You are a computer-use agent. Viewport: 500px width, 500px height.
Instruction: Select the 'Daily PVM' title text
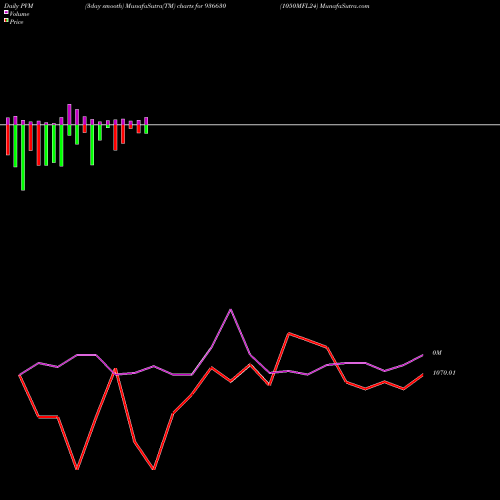(19, 6)
